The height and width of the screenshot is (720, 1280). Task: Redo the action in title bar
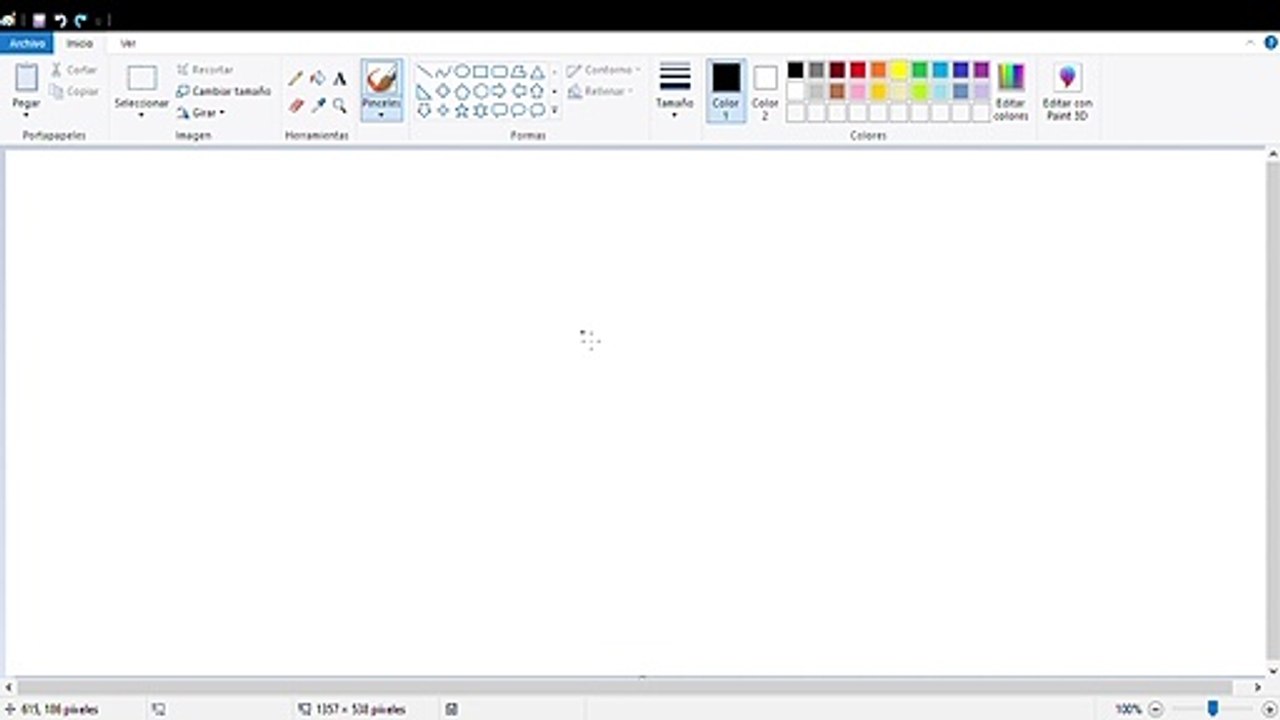tap(80, 20)
